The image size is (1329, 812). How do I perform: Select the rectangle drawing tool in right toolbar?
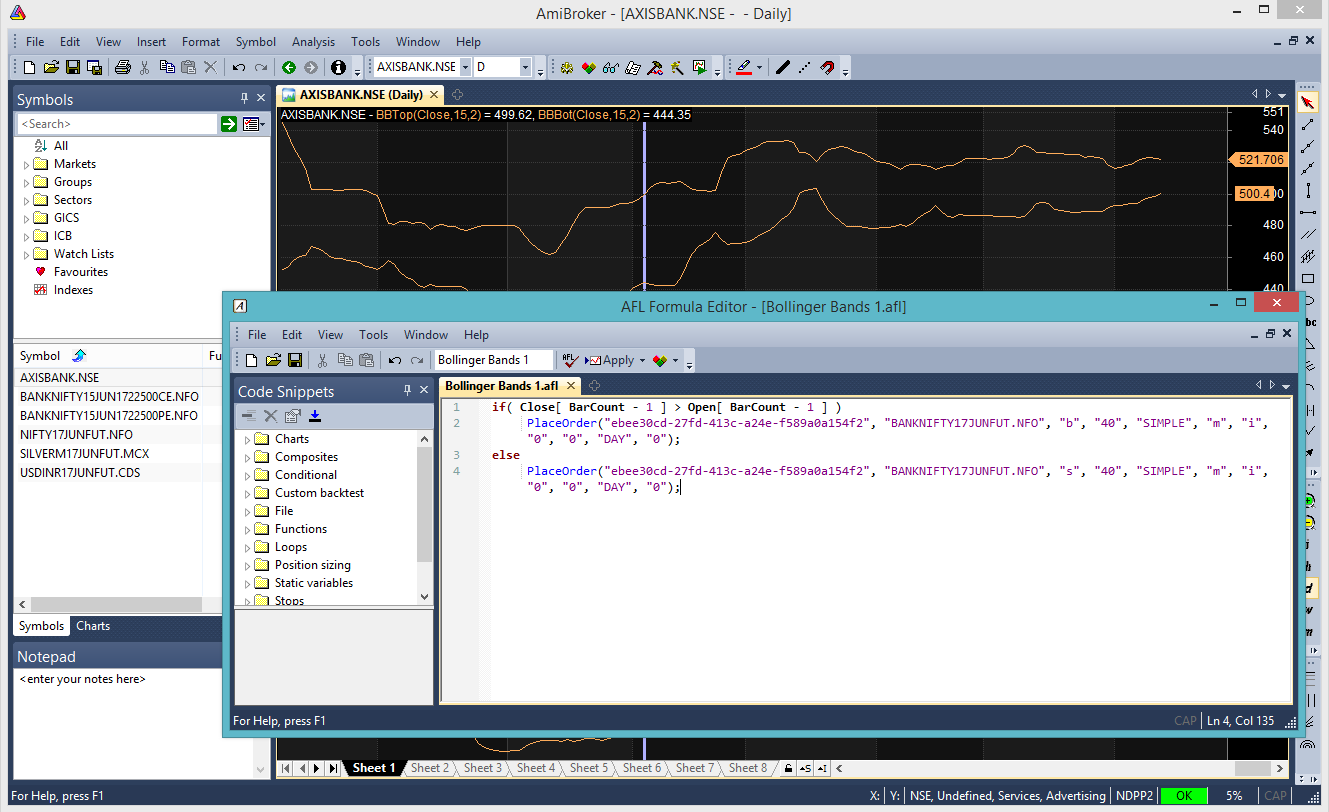tap(1308, 278)
